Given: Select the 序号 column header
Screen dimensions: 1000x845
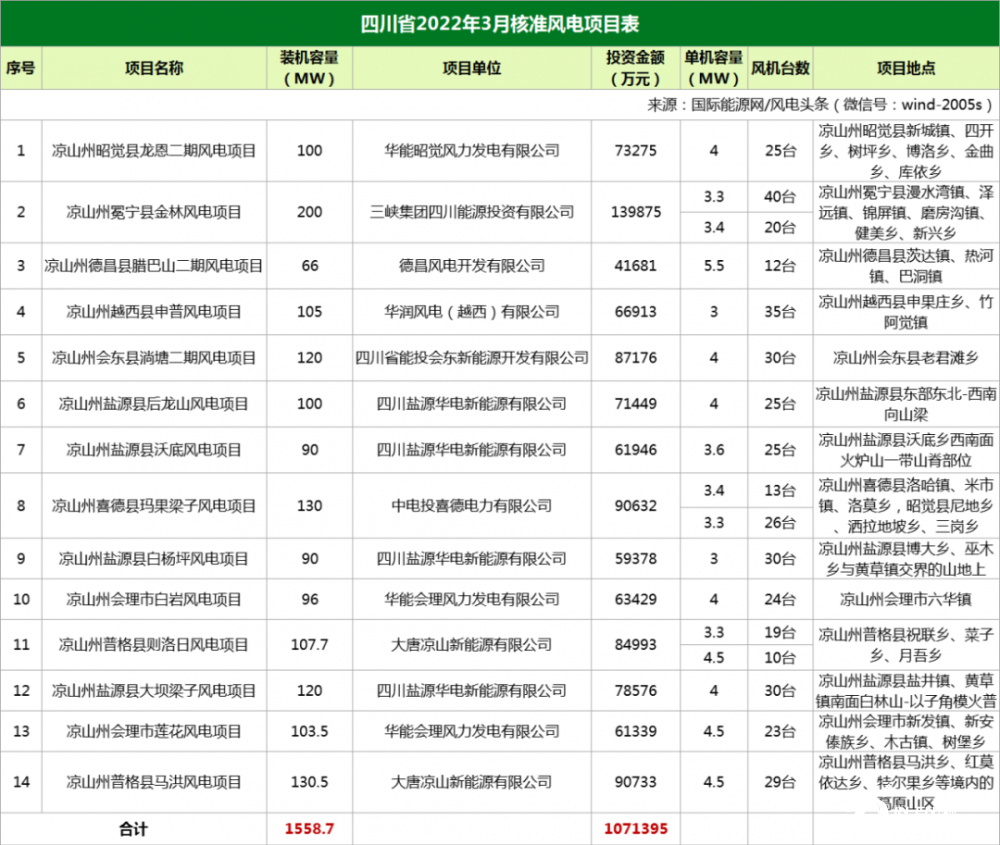Looking at the screenshot, I should point(20,68).
